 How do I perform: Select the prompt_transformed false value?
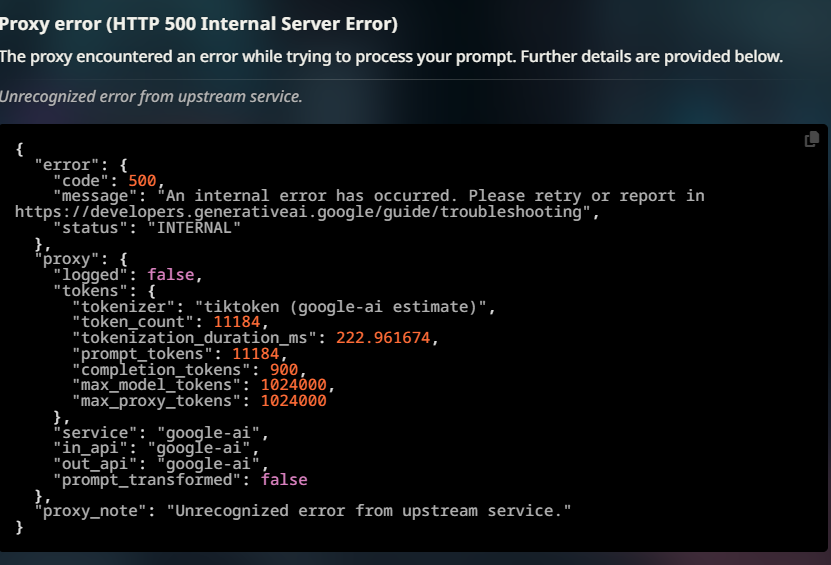(284, 480)
